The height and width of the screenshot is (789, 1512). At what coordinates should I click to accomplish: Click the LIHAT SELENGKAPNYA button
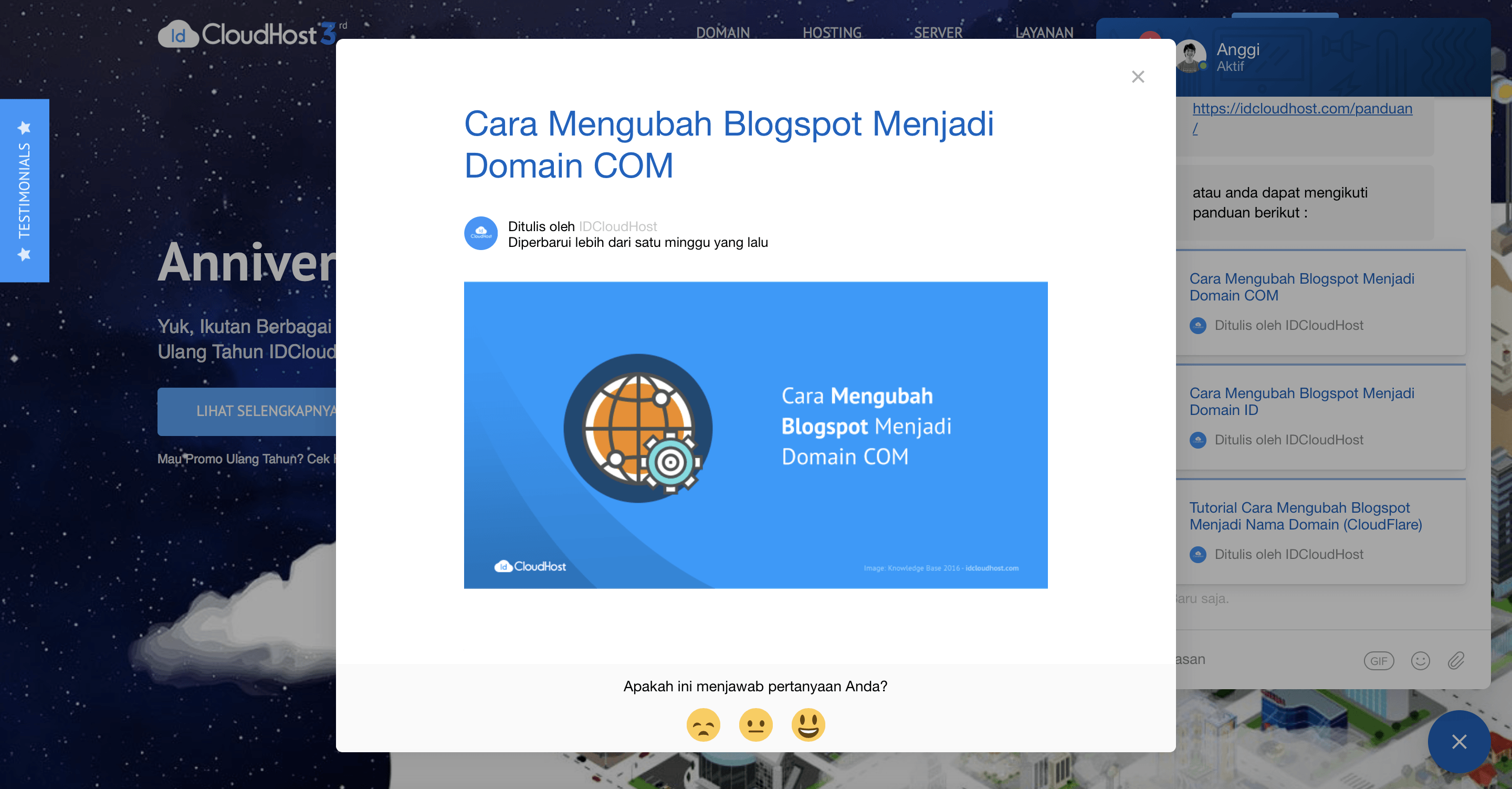click(x=247, y=411)
